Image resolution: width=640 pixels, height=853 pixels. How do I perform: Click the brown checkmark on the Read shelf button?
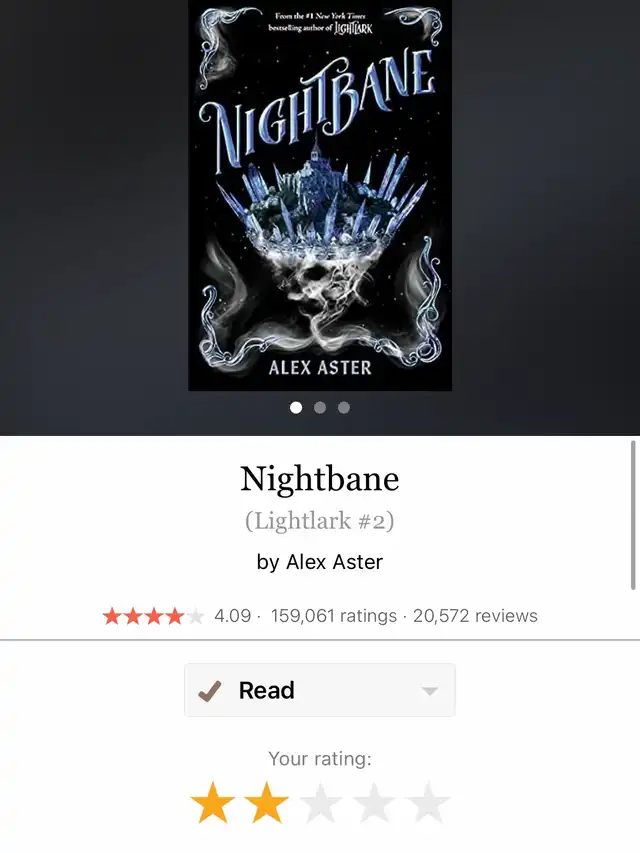[x=210, y=691]
